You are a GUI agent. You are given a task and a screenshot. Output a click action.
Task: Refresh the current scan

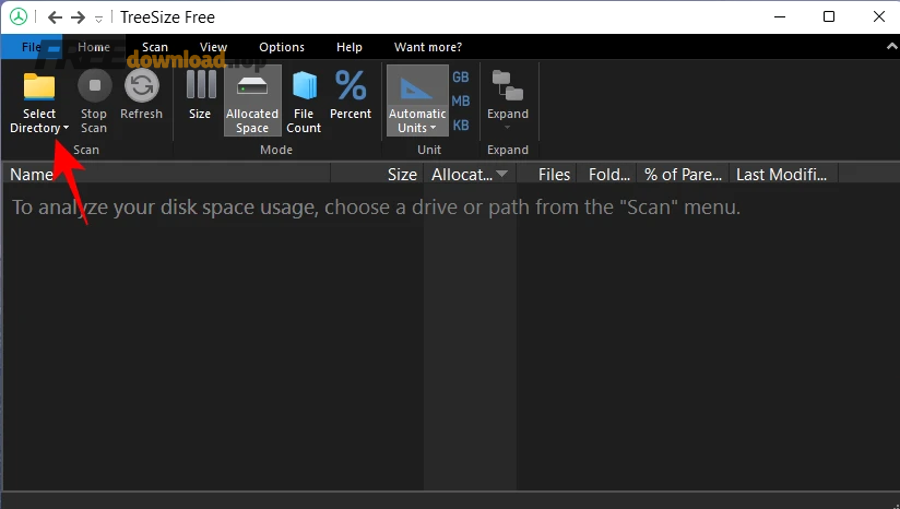point(142,95)
